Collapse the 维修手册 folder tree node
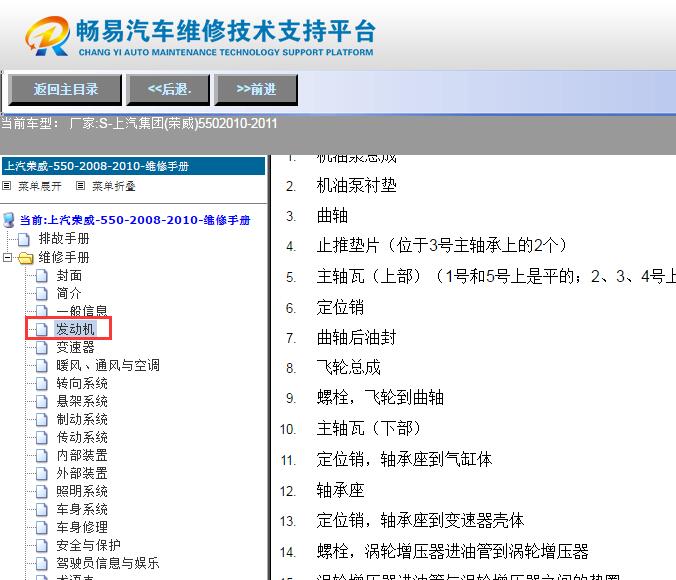This screenshot has height=580, width=676. click(x=7, y=257)
